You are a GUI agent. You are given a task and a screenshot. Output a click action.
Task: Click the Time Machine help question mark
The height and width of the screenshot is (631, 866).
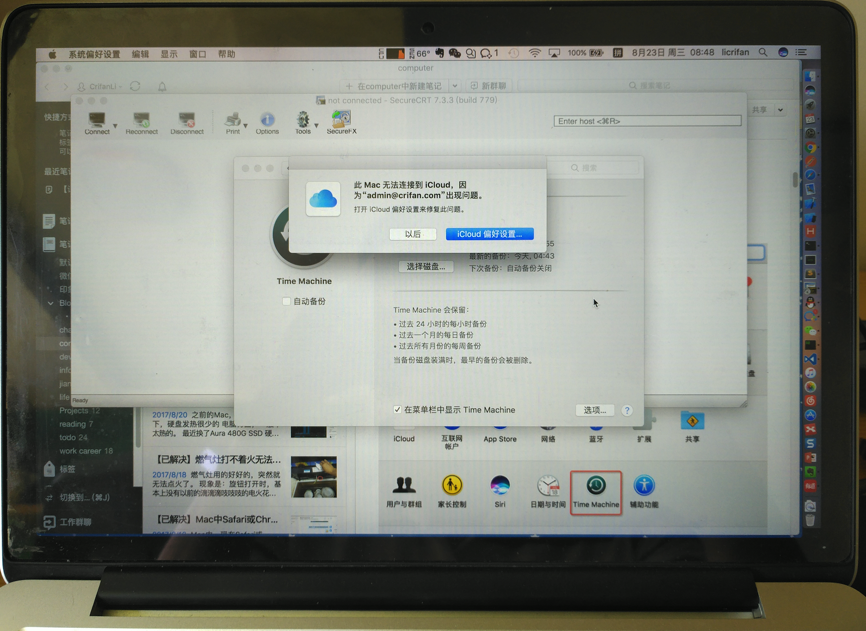627,410
